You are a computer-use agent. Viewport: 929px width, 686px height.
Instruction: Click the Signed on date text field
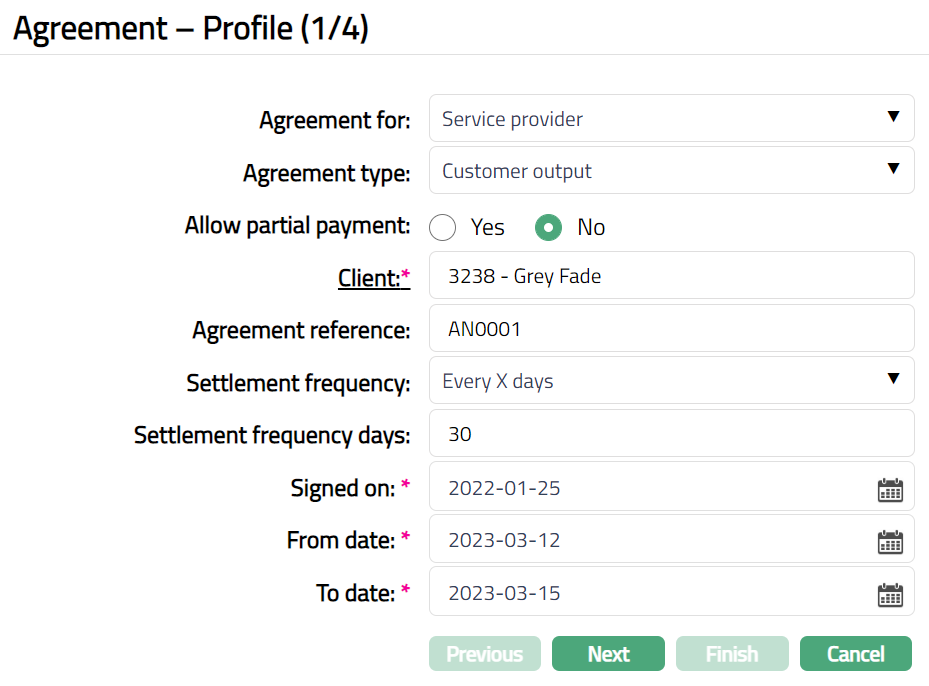(x=650, y=488)
